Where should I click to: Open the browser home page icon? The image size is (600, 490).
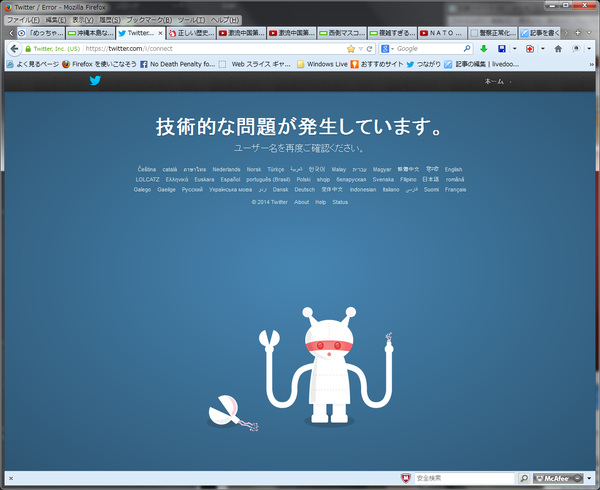point(558,49)
